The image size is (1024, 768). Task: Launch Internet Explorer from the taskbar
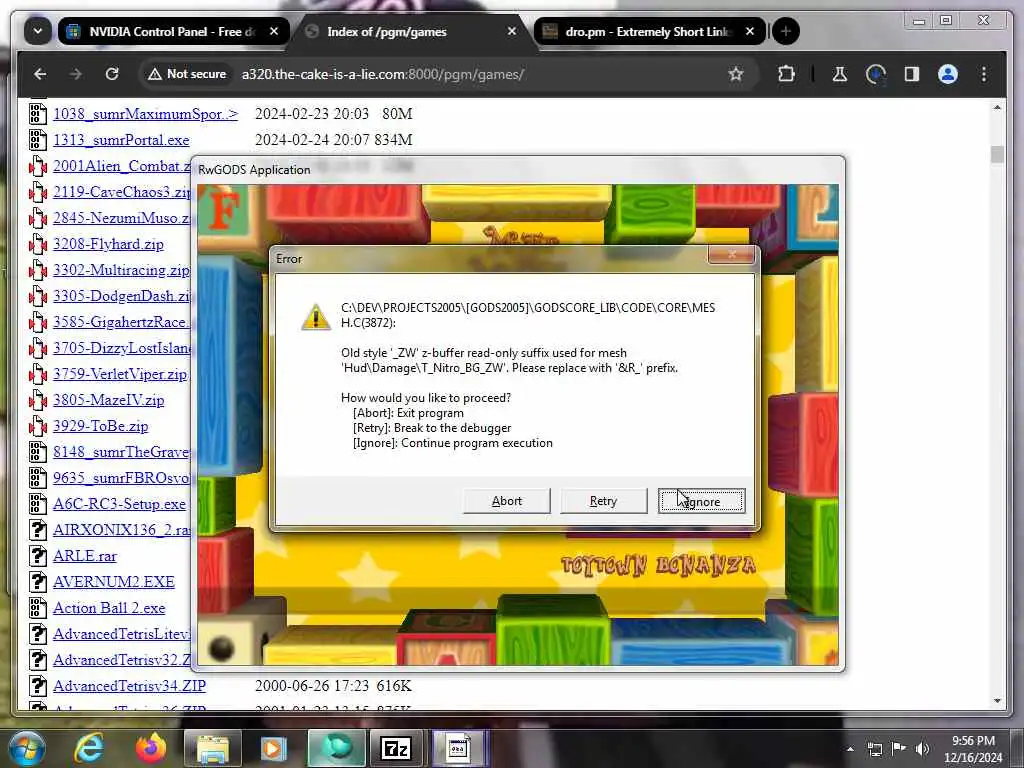coord(89,748)
